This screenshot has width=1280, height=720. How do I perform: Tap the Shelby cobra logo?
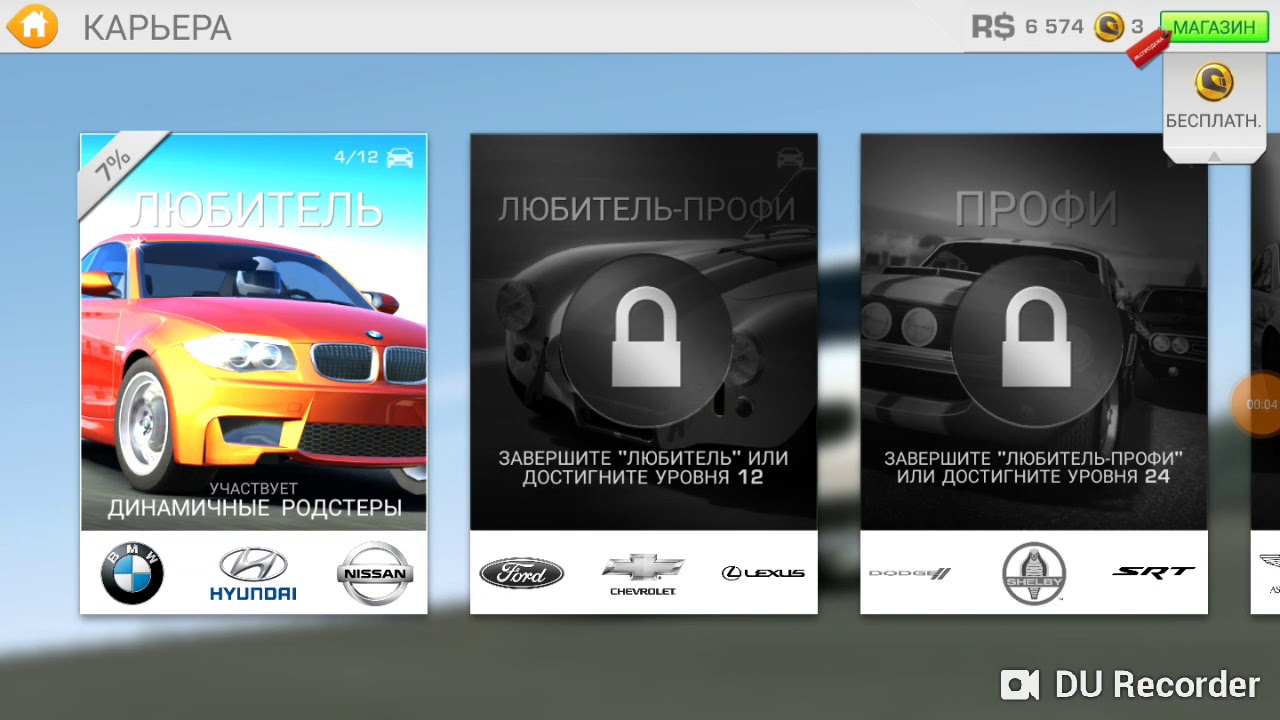(x=1034, y=574)
